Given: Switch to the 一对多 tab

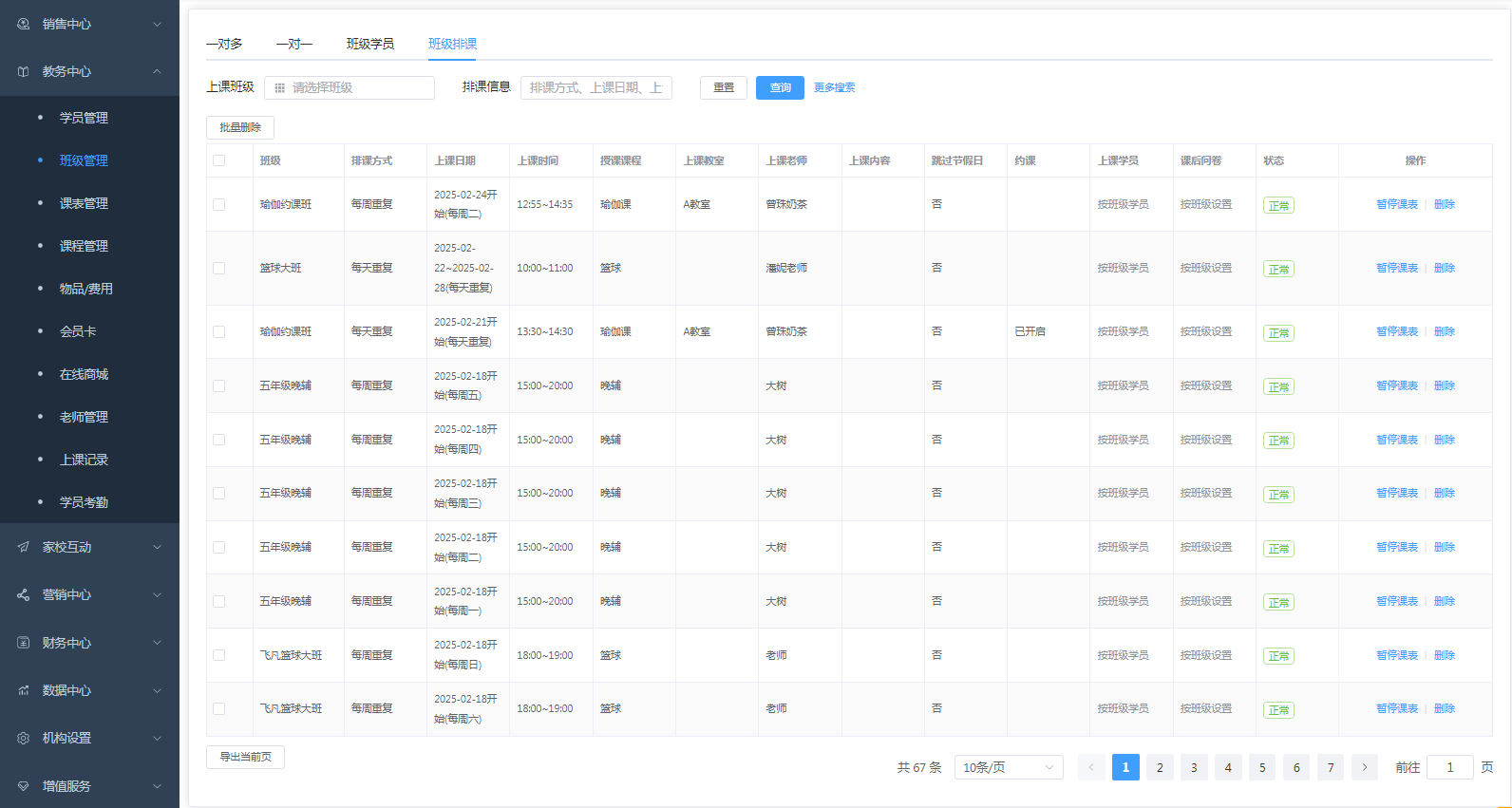Looking at the screenshot, I should point(224,44).
